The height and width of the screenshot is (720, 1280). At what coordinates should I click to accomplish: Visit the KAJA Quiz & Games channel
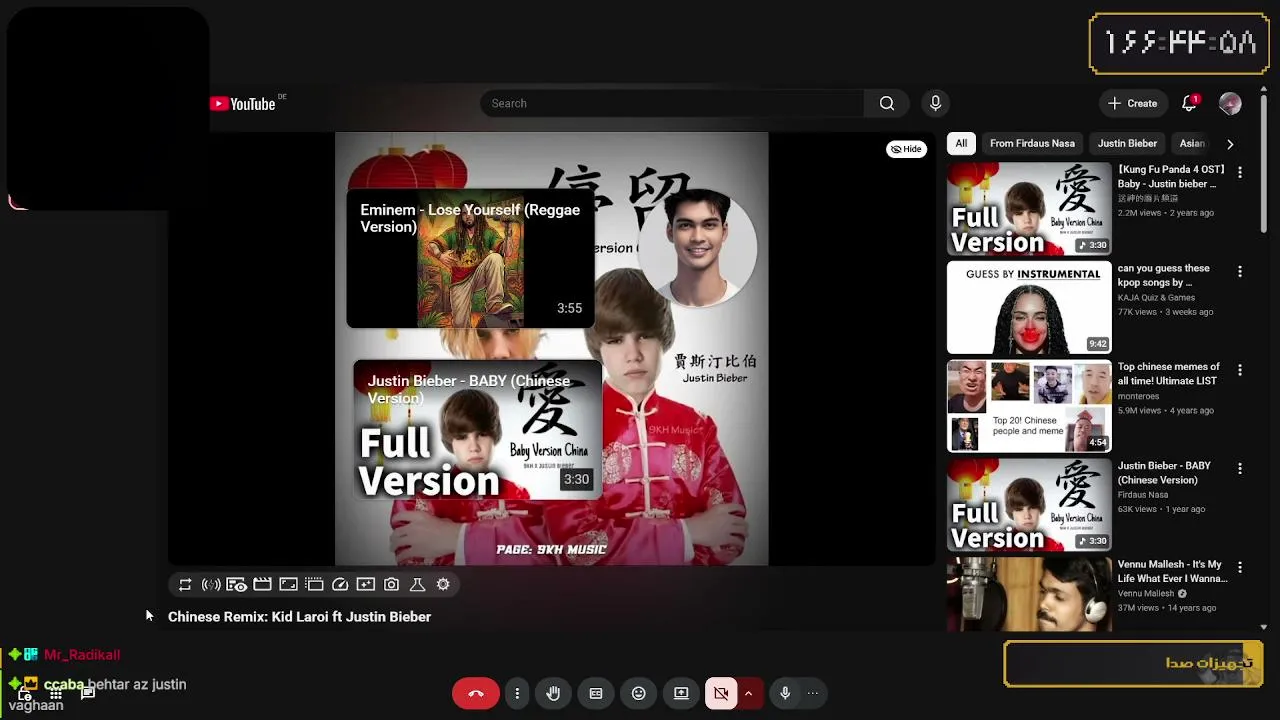click(1156, 297)
